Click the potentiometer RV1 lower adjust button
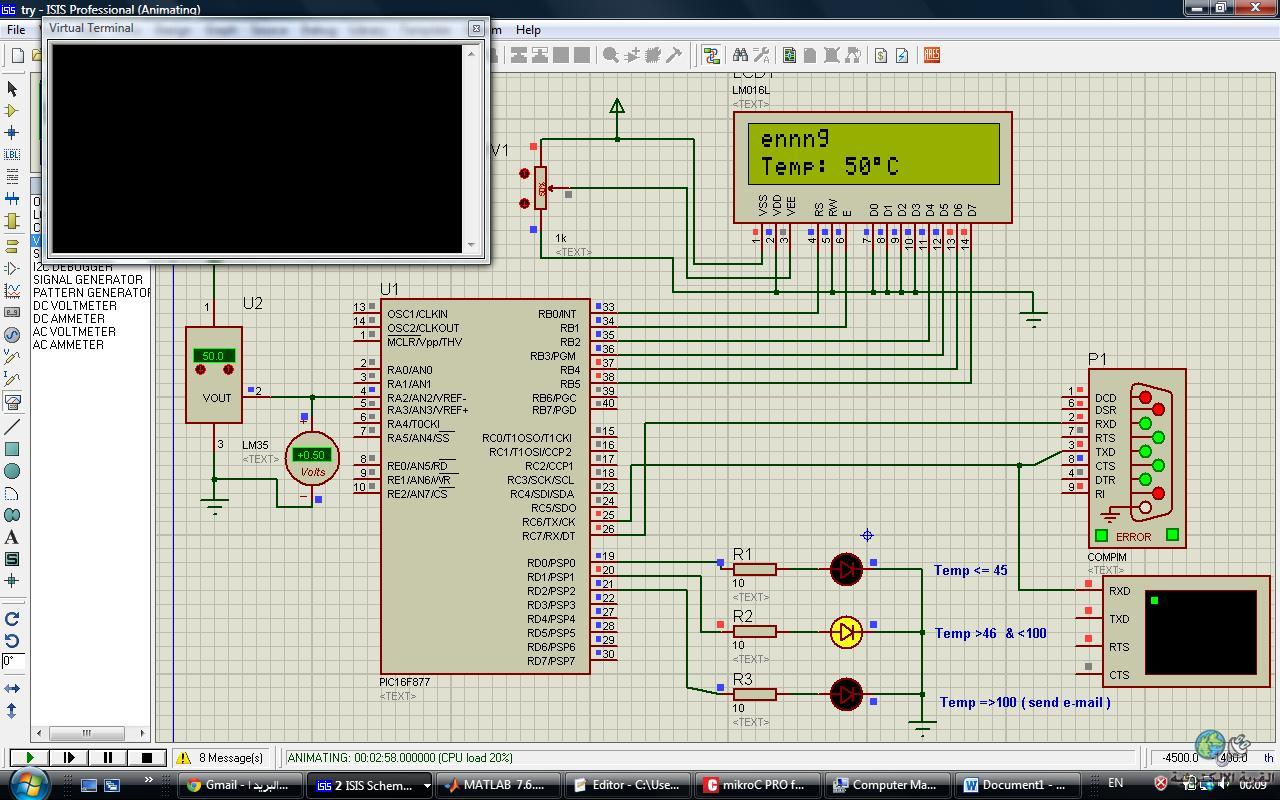 click(x=524, y=203)
